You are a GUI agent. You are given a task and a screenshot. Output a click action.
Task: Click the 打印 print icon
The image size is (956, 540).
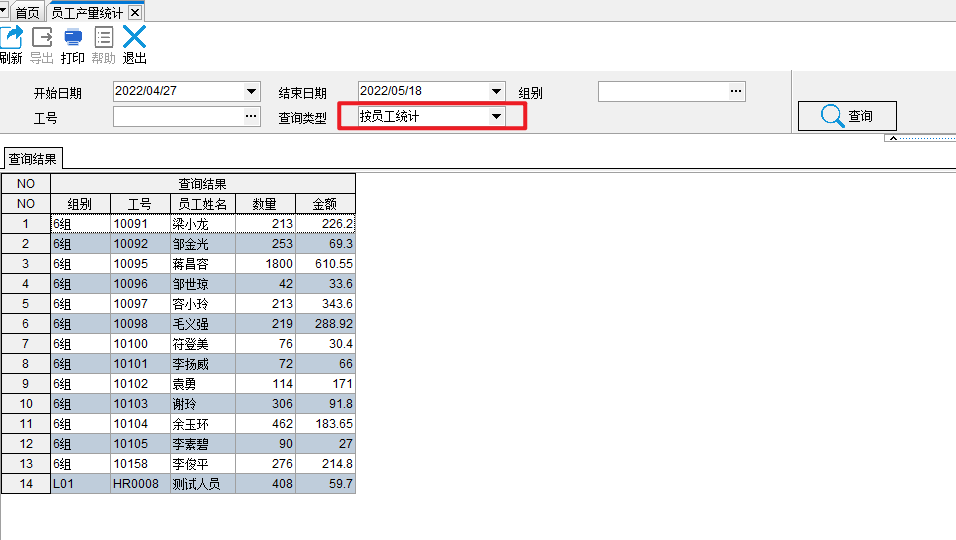(x=73, y=38)
